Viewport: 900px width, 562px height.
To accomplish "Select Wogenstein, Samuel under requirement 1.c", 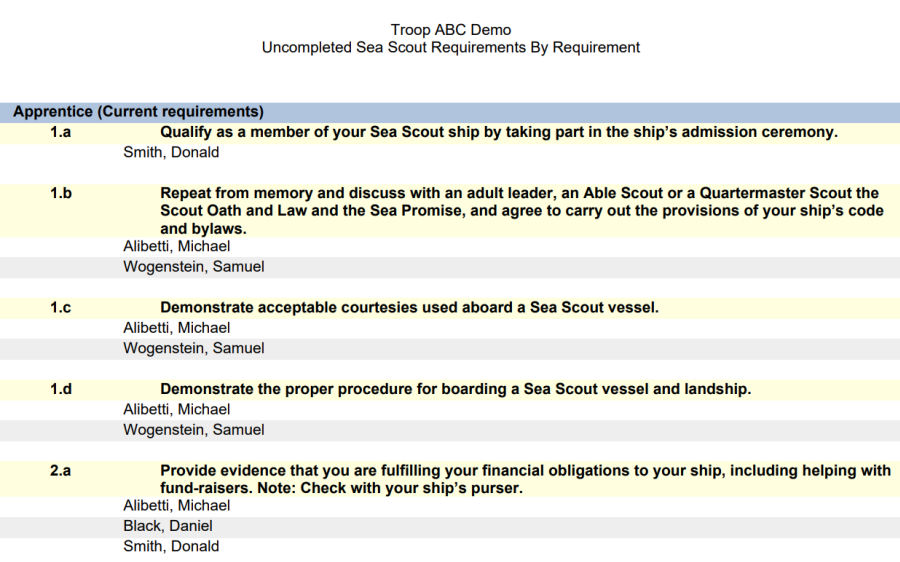I will [193, 348].
